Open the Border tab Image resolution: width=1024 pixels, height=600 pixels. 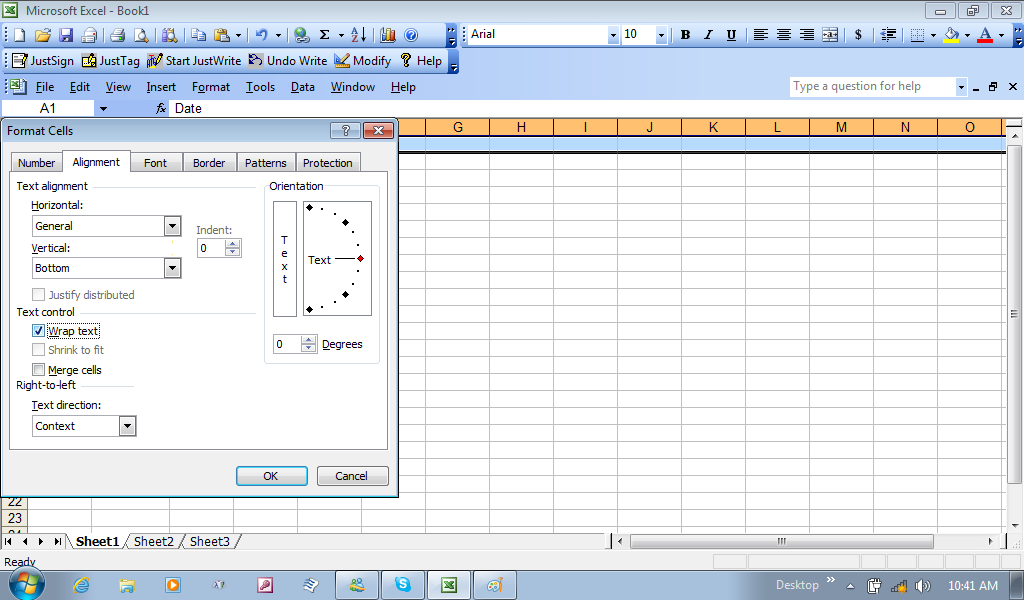pyautogui.click(x=209, y=163)
